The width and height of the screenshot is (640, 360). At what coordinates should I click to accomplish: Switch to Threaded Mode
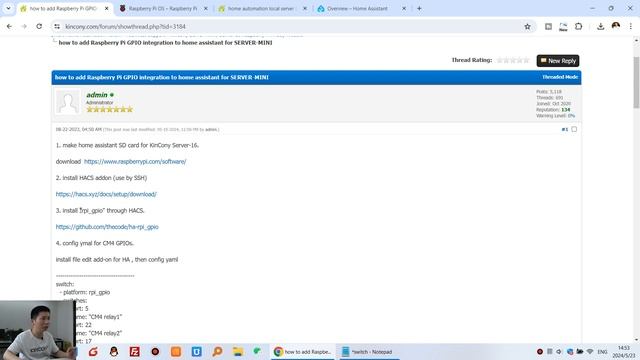coord(560,77)
